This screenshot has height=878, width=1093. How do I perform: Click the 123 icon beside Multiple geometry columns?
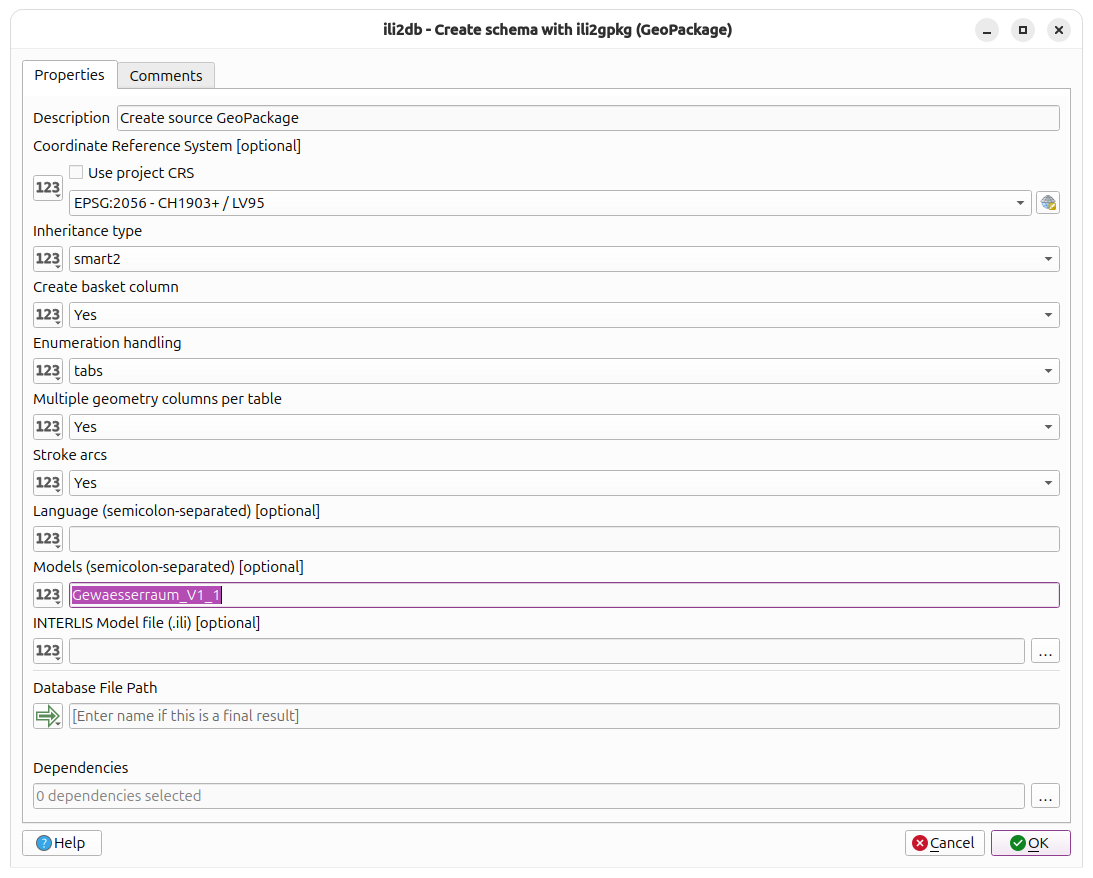pos(47,427)
